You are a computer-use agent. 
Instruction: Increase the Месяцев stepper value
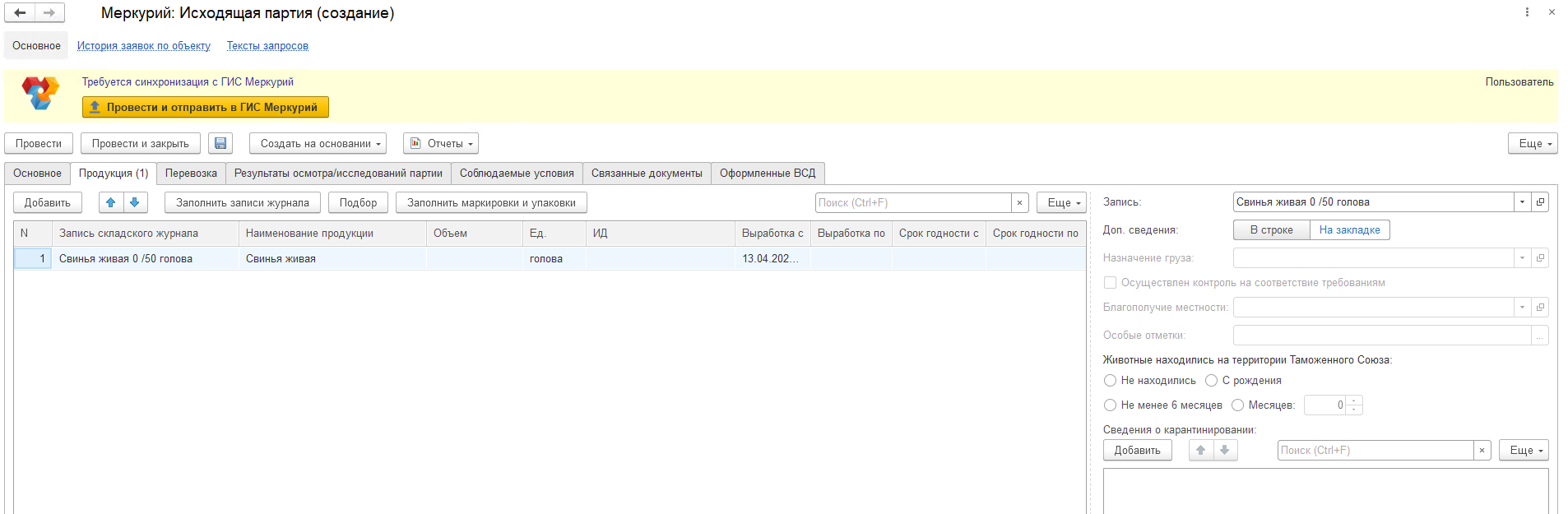(1355, 401)
